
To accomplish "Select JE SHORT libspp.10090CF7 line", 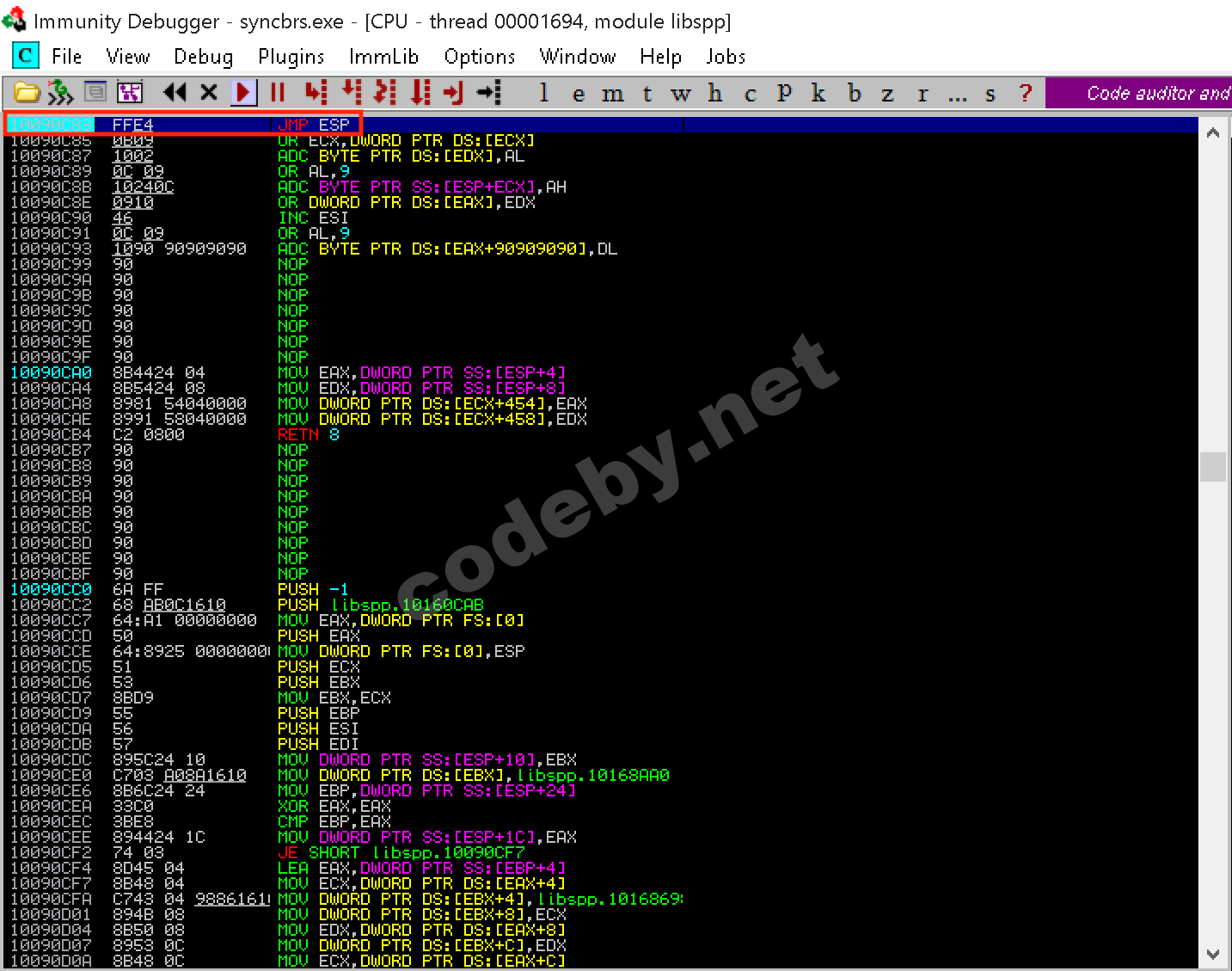I will [401, 853].
